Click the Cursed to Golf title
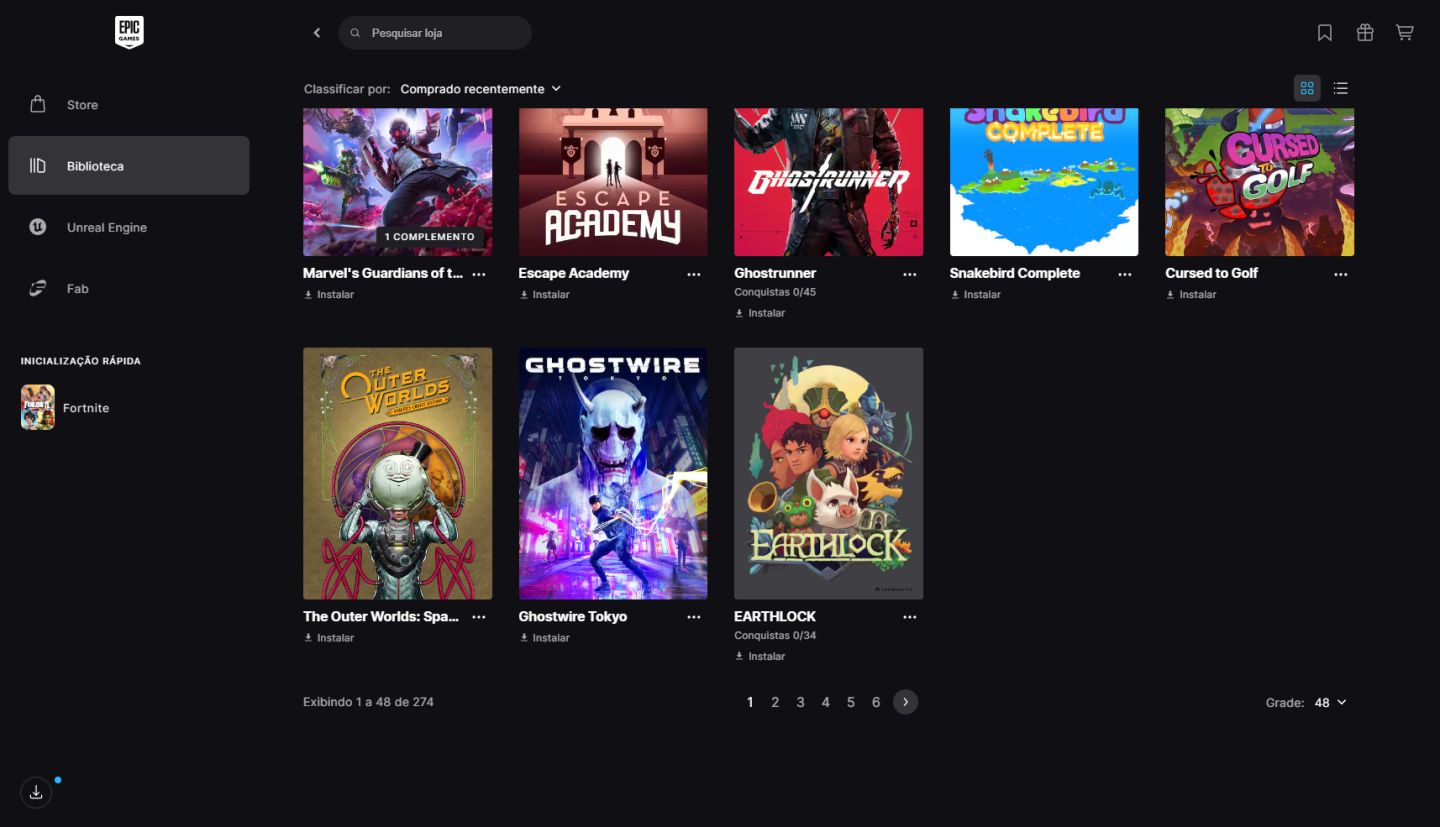 pyautogui.click(x=1211, y=273)
